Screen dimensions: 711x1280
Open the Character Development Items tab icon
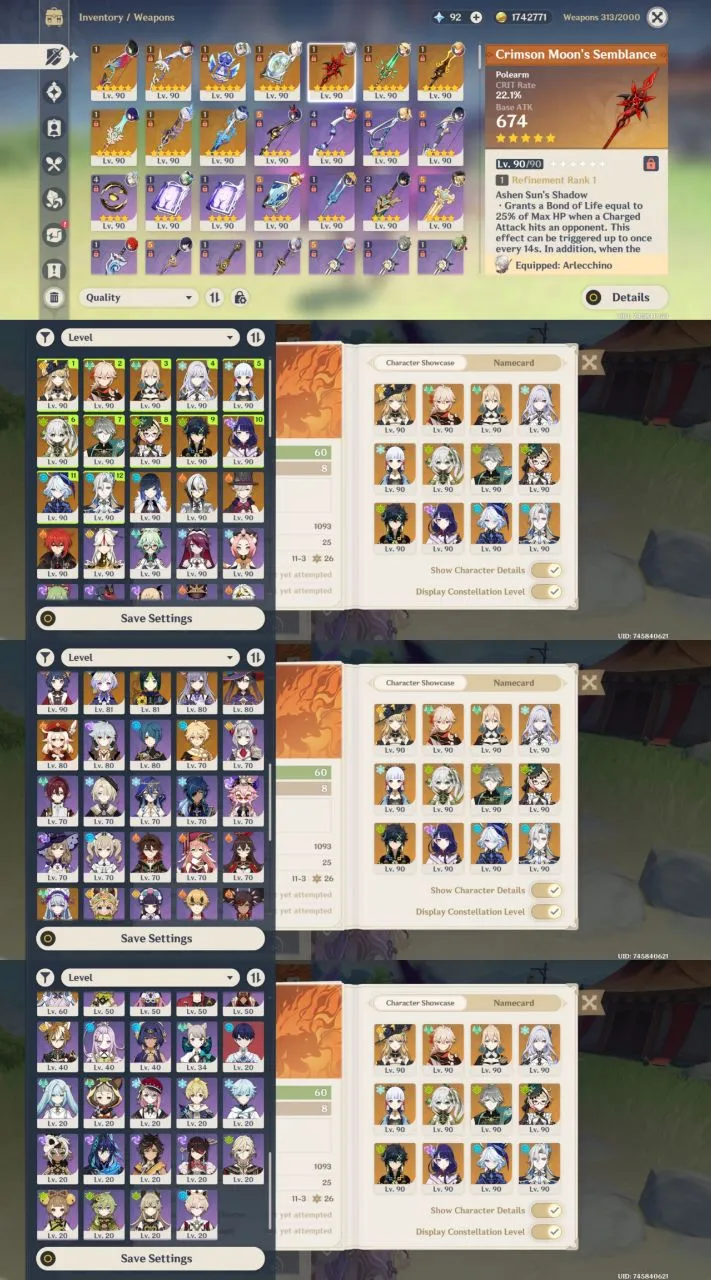(x=54, y=128)
